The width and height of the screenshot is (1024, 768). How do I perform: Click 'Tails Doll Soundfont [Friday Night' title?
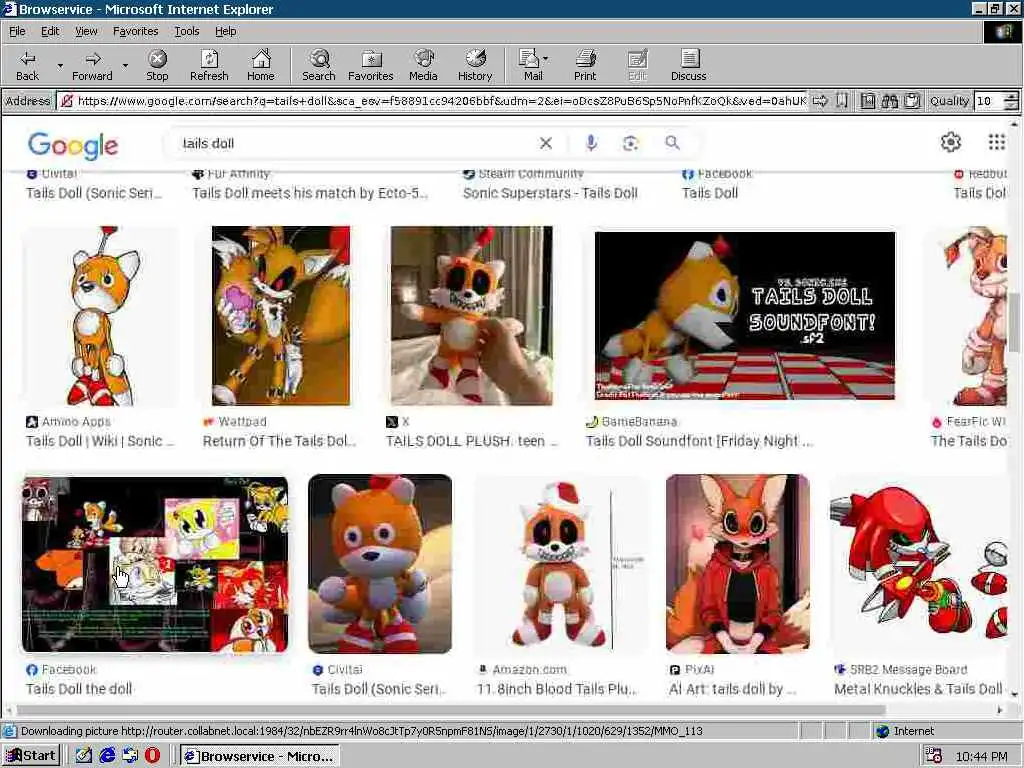coord(692,441)
